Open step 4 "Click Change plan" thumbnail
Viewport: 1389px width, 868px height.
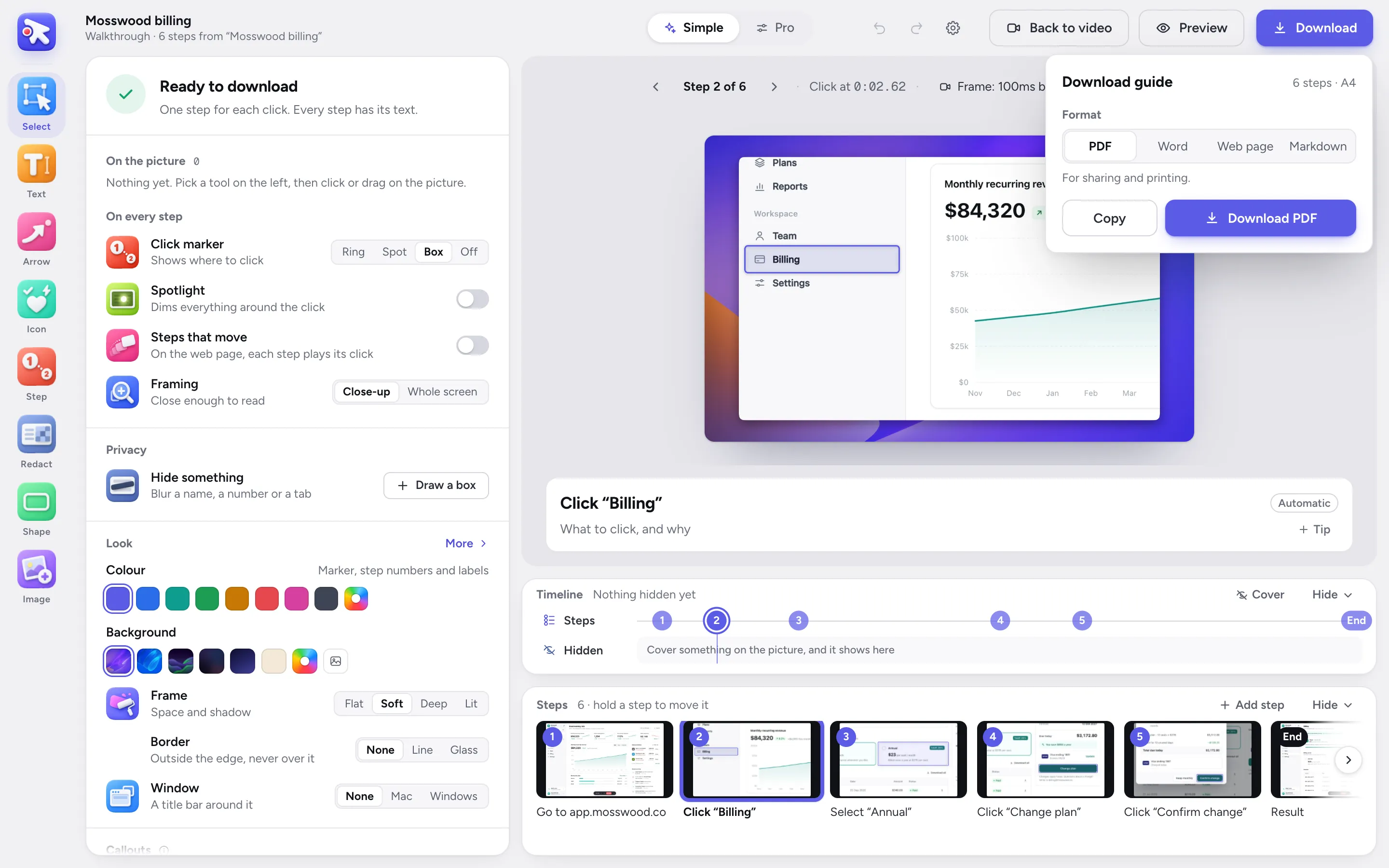click(1045, 759)
